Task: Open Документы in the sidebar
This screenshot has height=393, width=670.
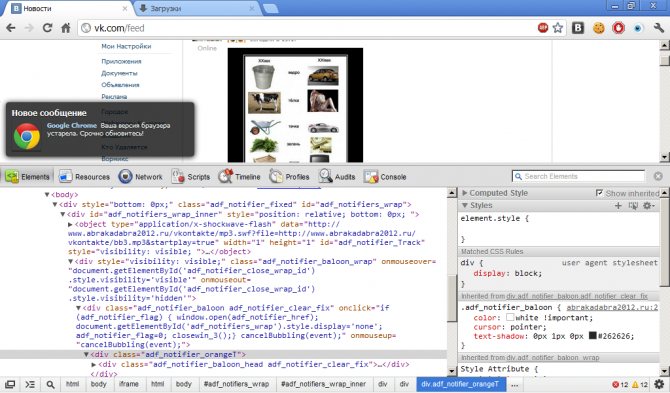Action: click(x=119, y=73)
